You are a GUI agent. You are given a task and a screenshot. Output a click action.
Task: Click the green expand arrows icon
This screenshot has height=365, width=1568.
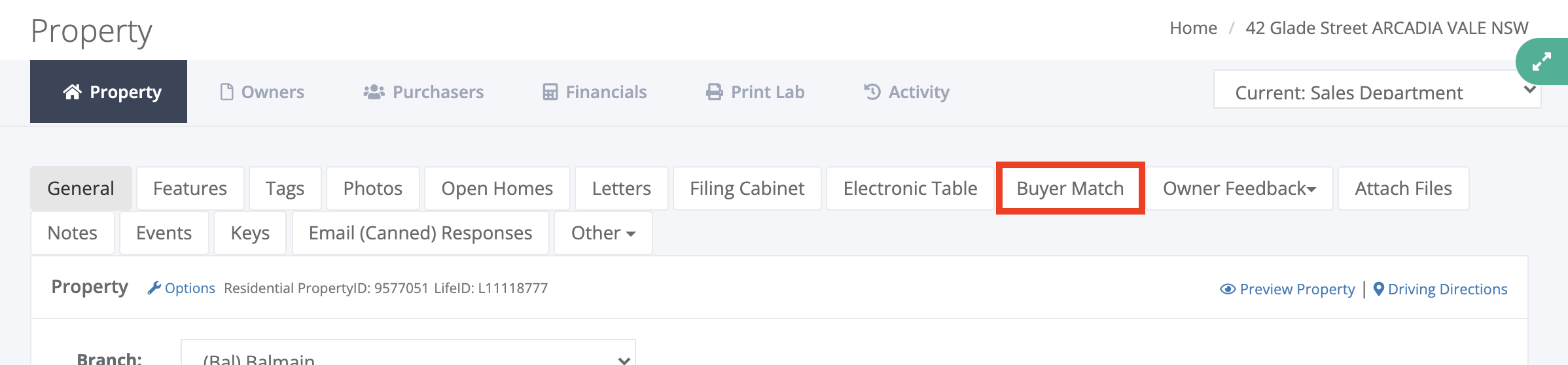pyautogui.click(x=1542, y=61)
